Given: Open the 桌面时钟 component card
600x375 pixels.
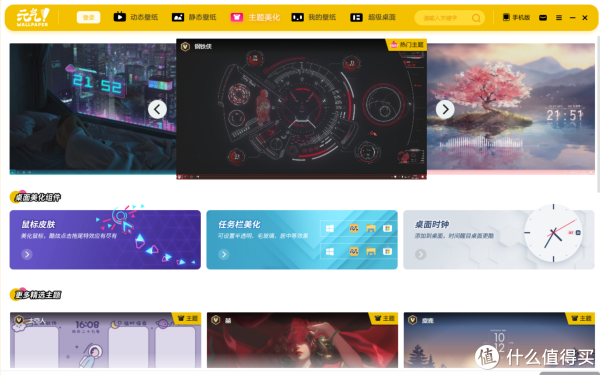Looking at the screenshot, I should click(499, 239).
